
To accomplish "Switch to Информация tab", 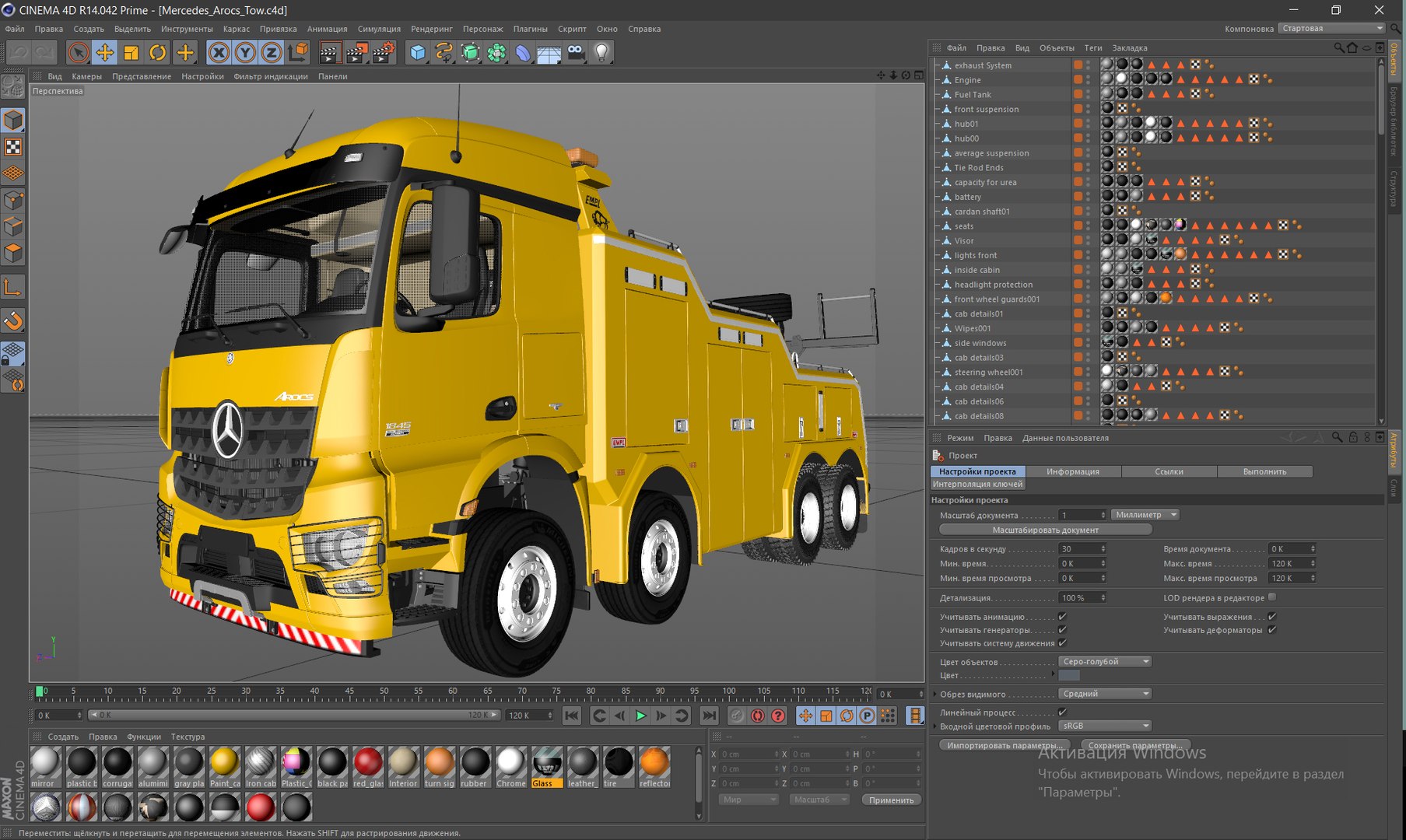I will (1073, 471).
